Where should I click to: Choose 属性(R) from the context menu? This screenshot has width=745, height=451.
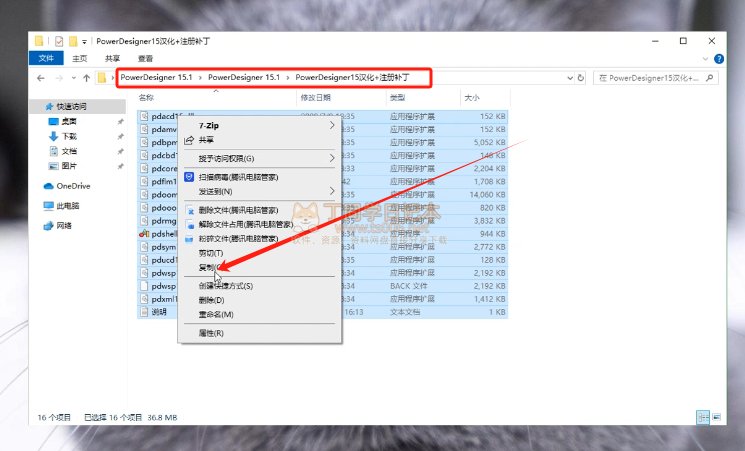[260, 333]
